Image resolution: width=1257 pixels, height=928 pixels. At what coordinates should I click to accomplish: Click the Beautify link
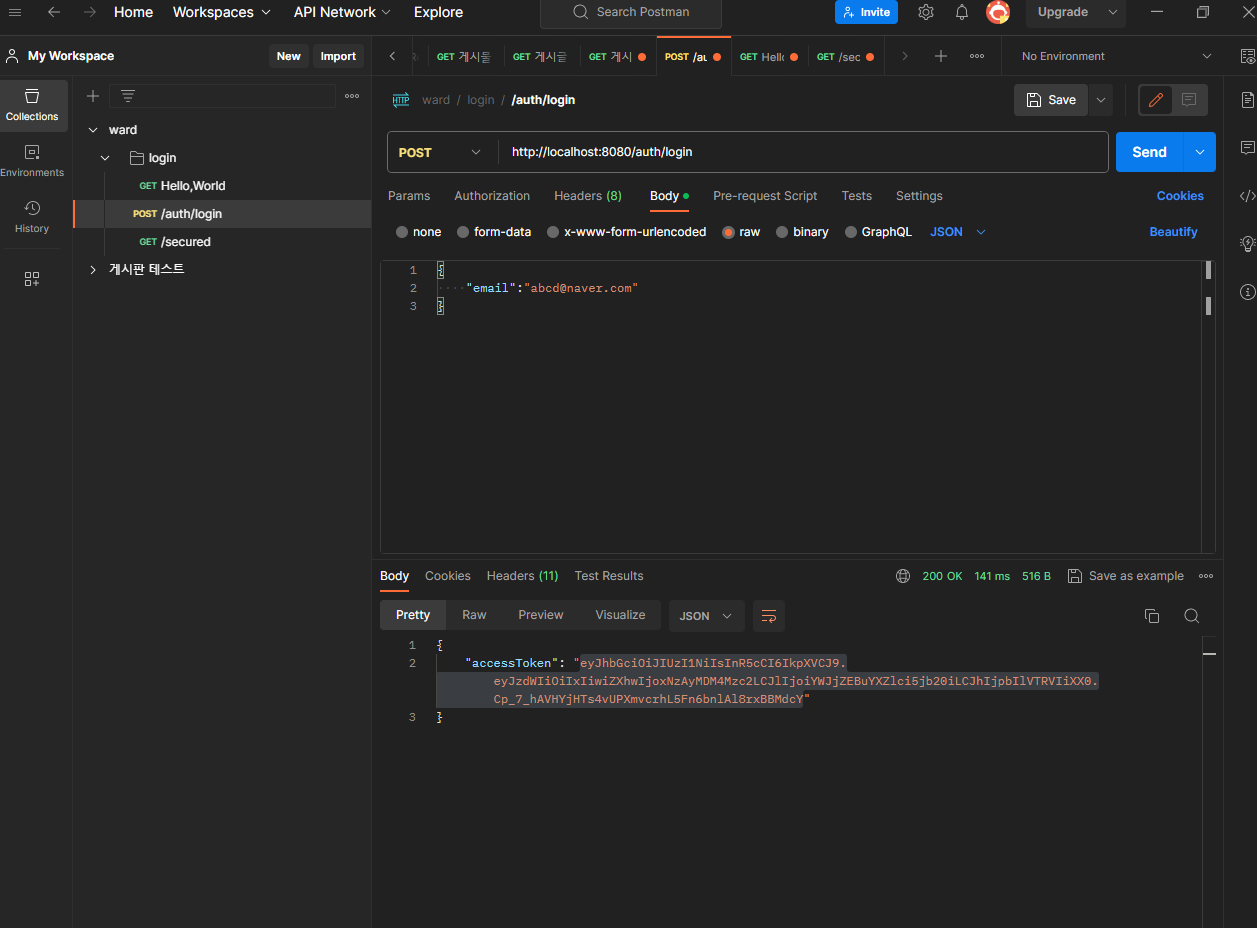1173,232
